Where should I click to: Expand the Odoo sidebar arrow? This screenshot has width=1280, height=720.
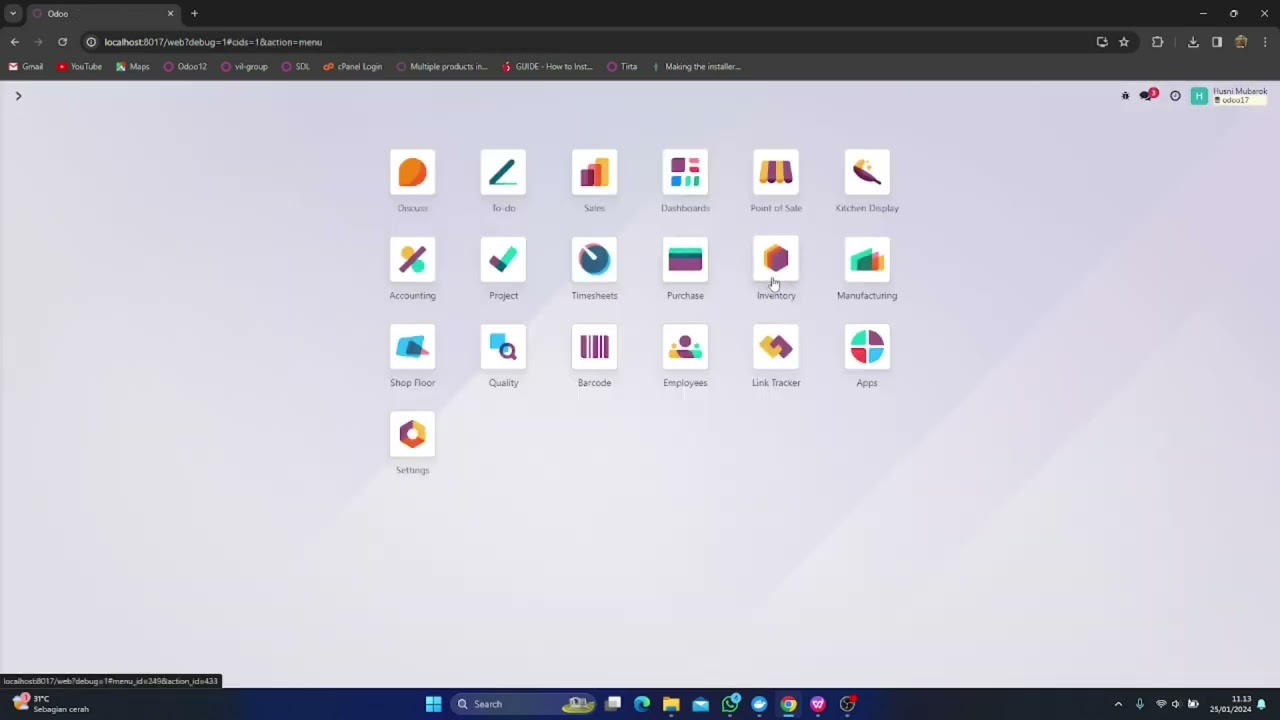18,96
